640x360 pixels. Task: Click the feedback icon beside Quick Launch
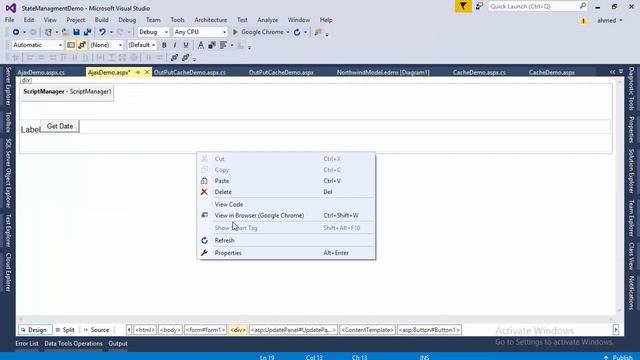coord(480,6)
